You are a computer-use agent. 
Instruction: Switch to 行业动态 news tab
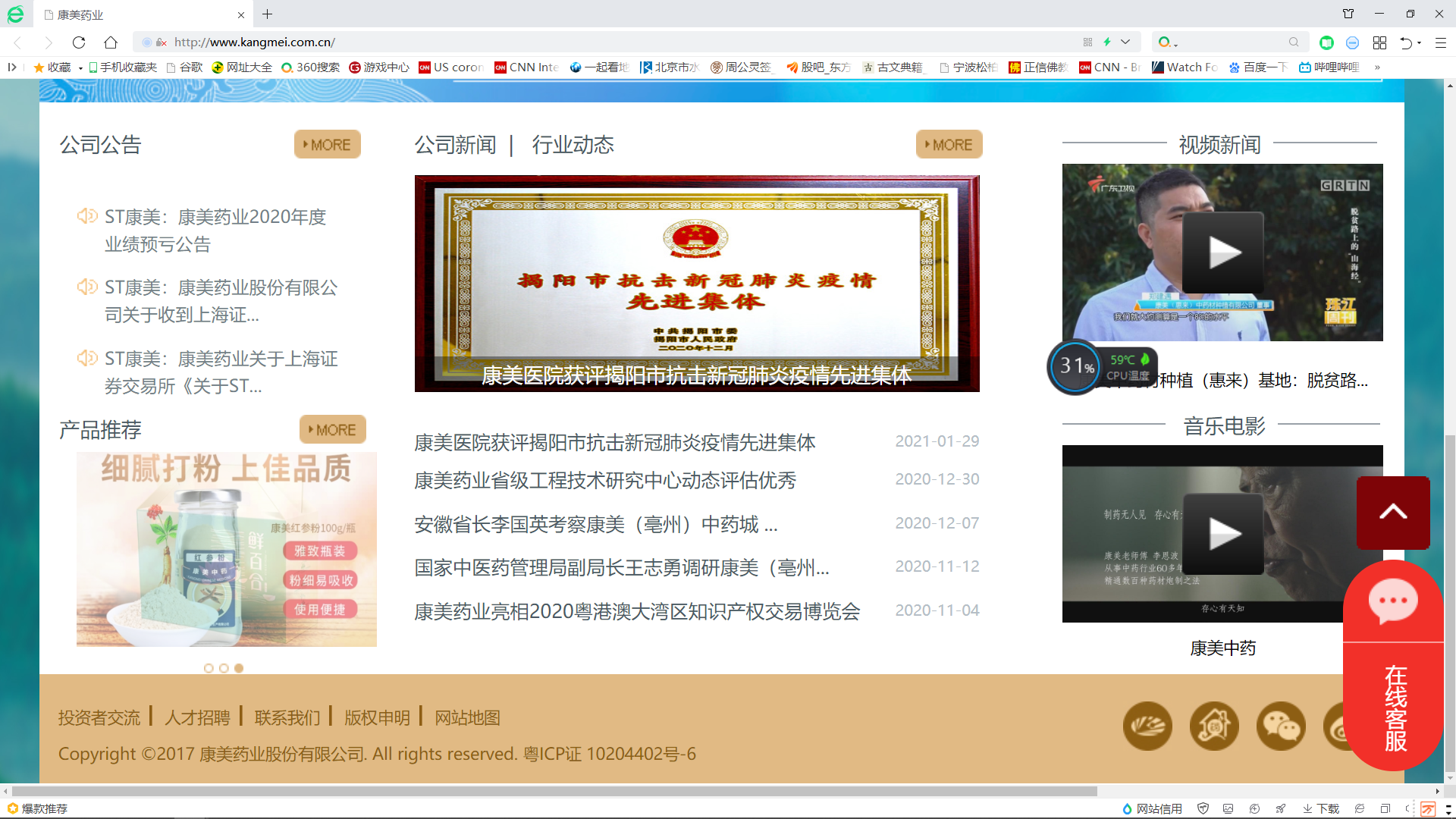573,145
